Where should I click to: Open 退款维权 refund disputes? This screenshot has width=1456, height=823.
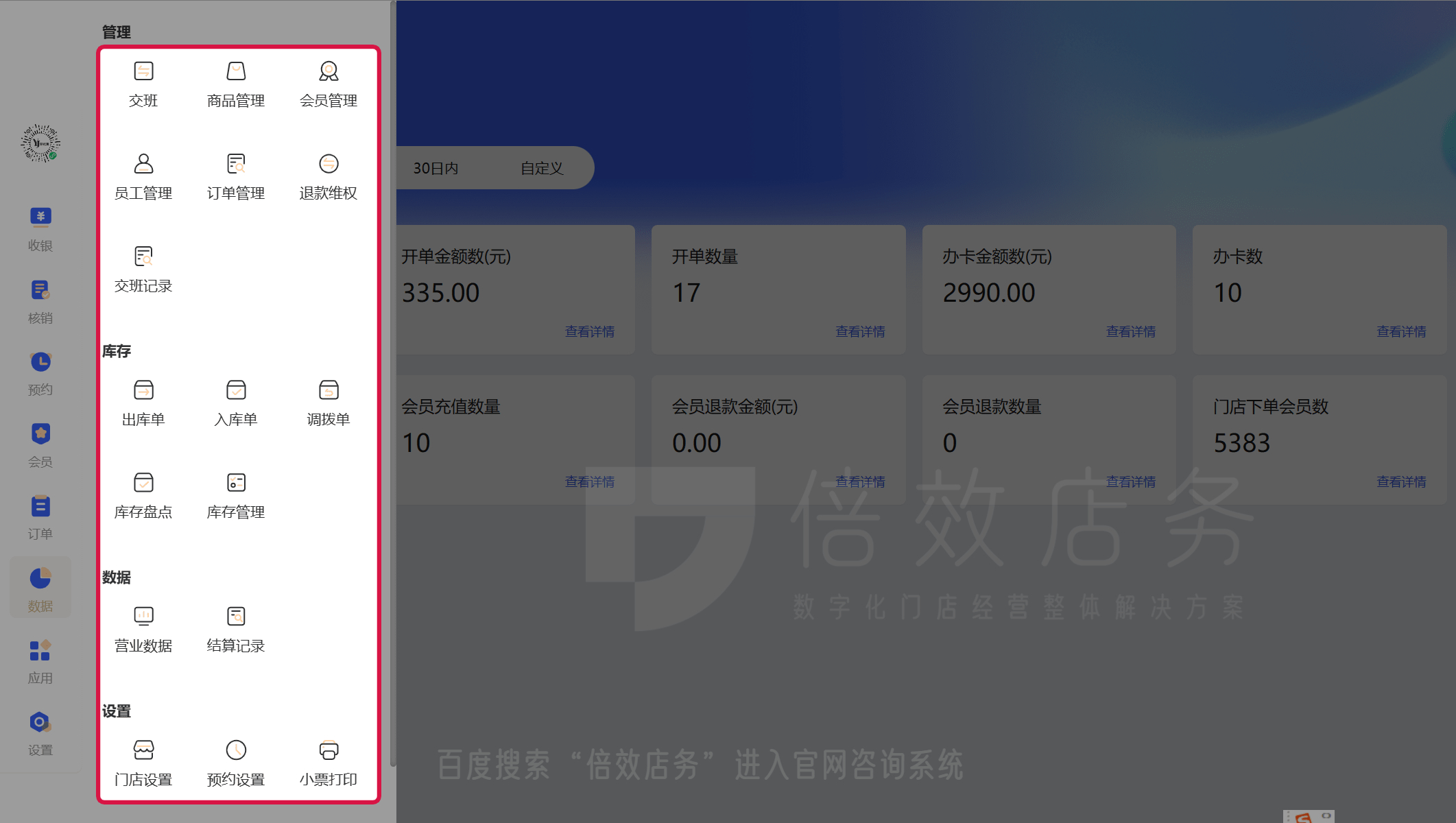pos(329,177)
